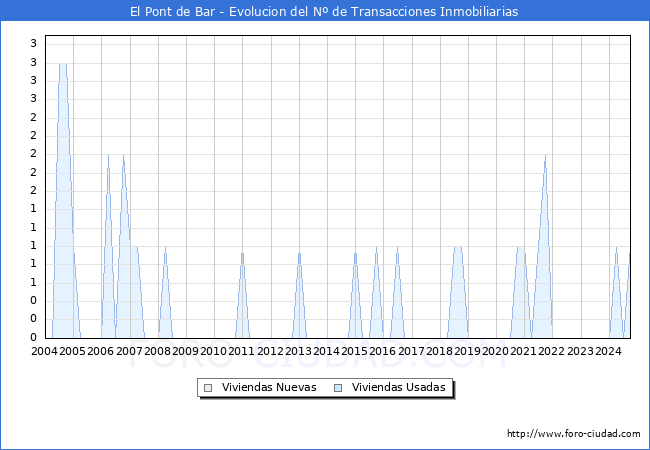Screen dimensions: 650x450
Task: Click the Viviendas Nuevas legend swatch
Action: (208, 388)
